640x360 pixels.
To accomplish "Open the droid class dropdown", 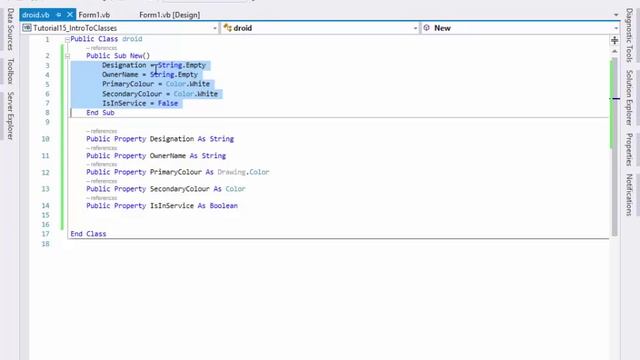I will point(415,28).
